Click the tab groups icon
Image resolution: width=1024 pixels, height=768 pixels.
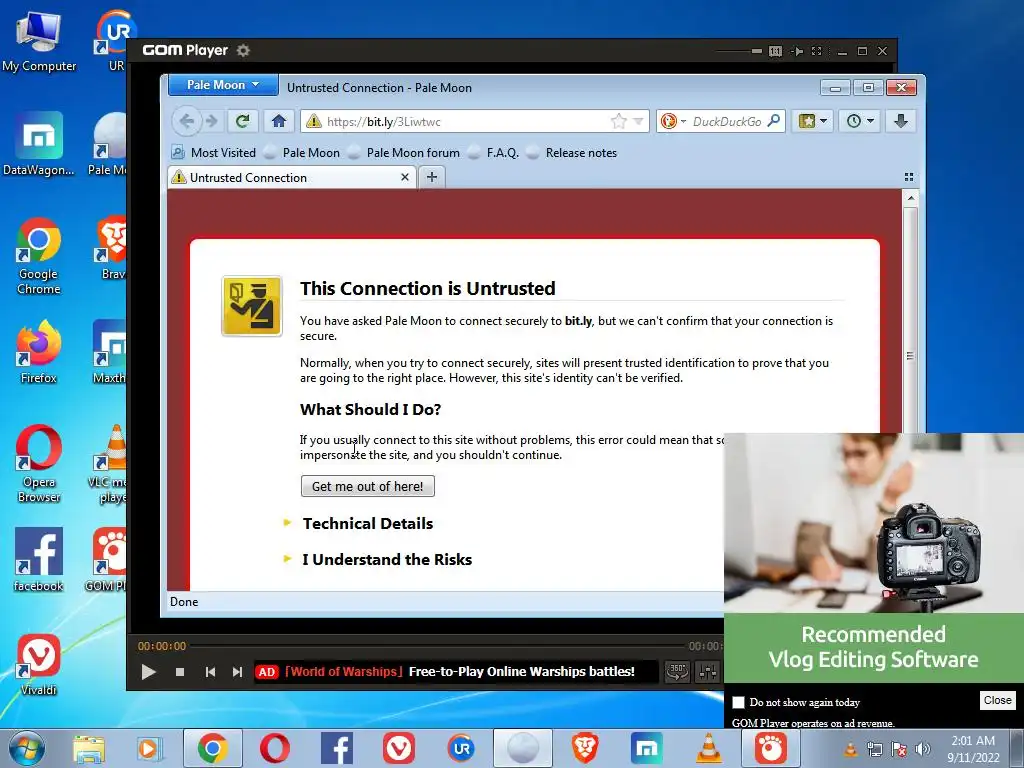(x=908, y=177)
